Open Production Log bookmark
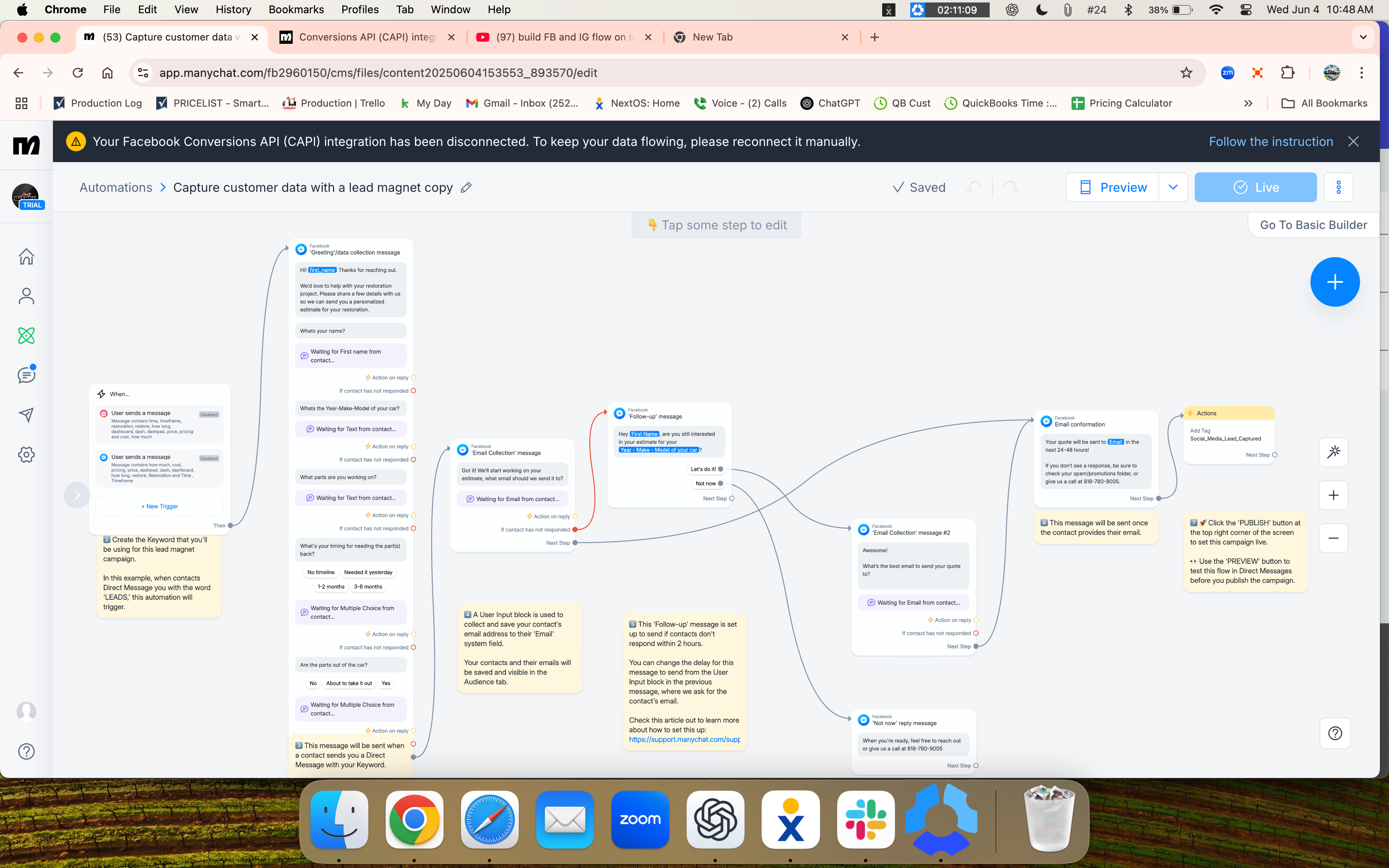This screenshot has width=1389, height=868. (x=98, y=103)
